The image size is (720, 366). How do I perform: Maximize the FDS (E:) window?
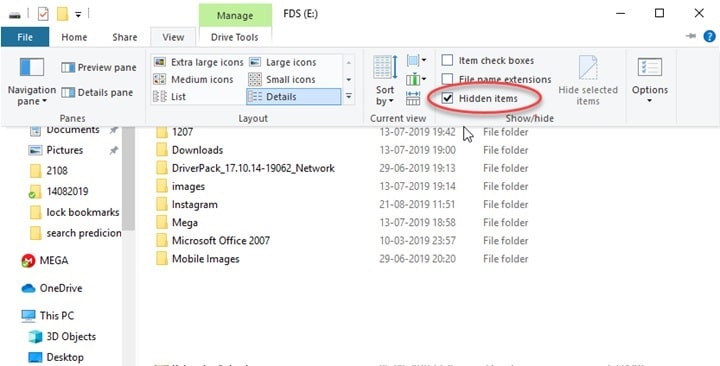[x=659, y=13]
